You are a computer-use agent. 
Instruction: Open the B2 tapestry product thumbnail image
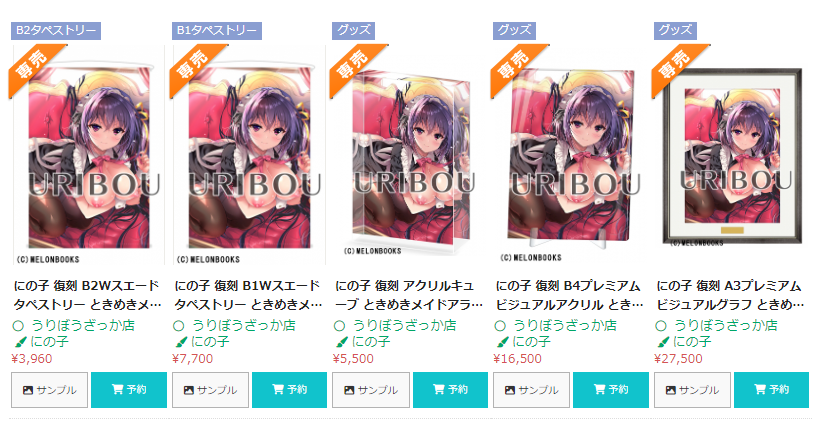click(88, 155)
